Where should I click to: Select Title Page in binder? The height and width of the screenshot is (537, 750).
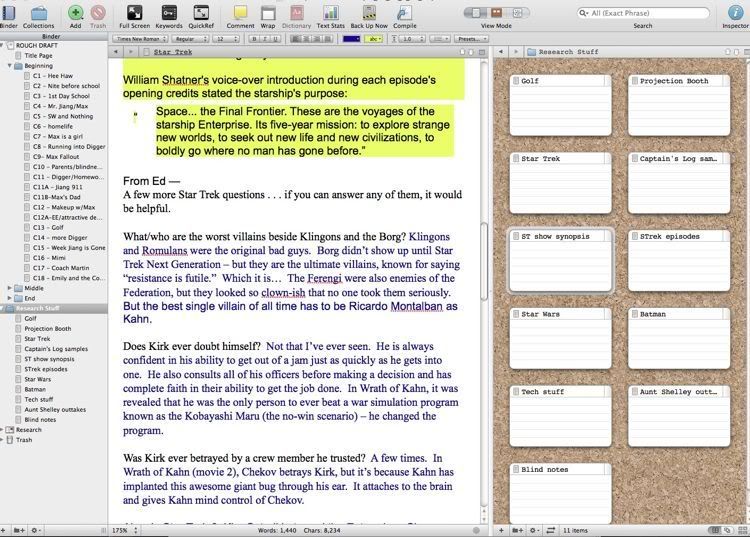click(38, 55)
